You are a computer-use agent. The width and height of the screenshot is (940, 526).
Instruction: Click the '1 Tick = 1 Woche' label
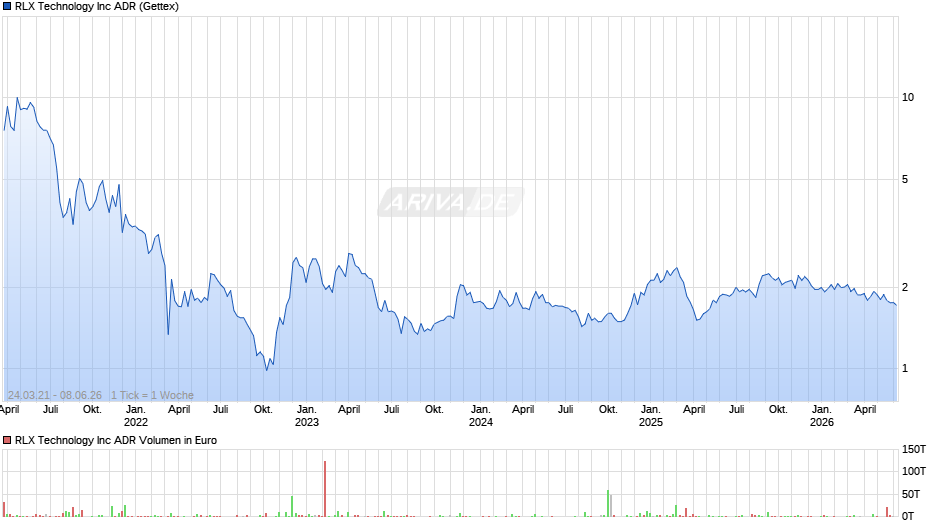152,395
